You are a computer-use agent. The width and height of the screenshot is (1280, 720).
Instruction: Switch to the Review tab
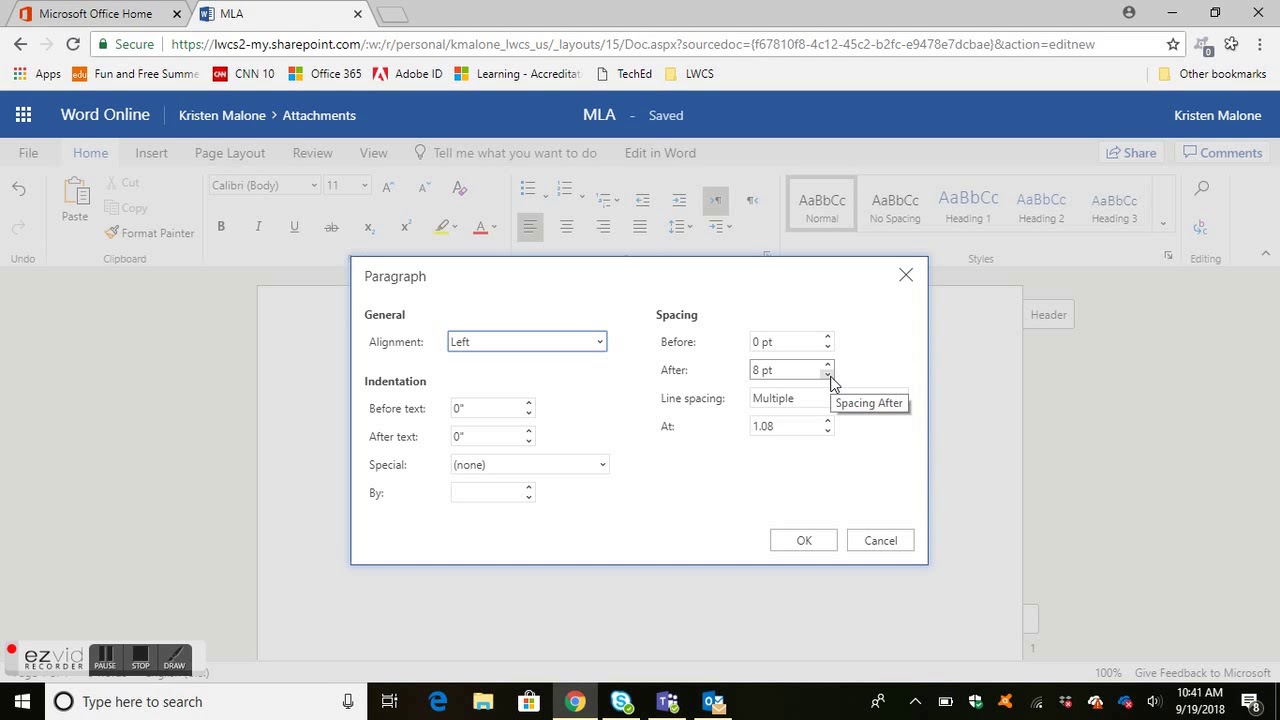click(312, 153)
